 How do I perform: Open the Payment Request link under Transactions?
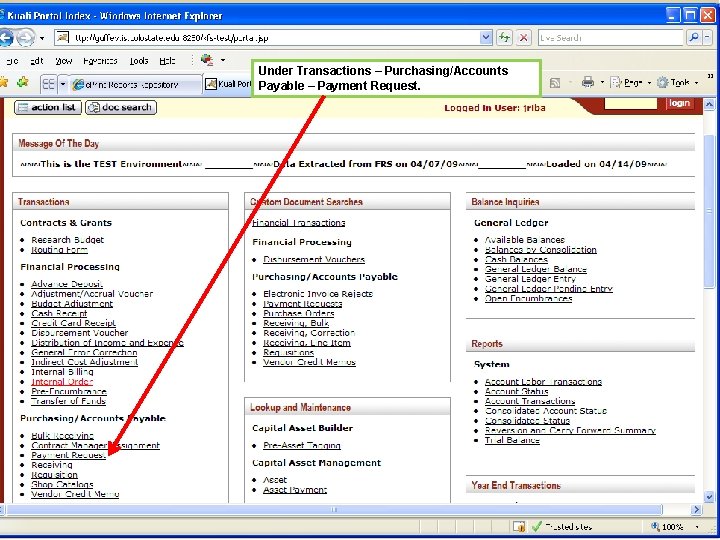click(x=68, y=455)
